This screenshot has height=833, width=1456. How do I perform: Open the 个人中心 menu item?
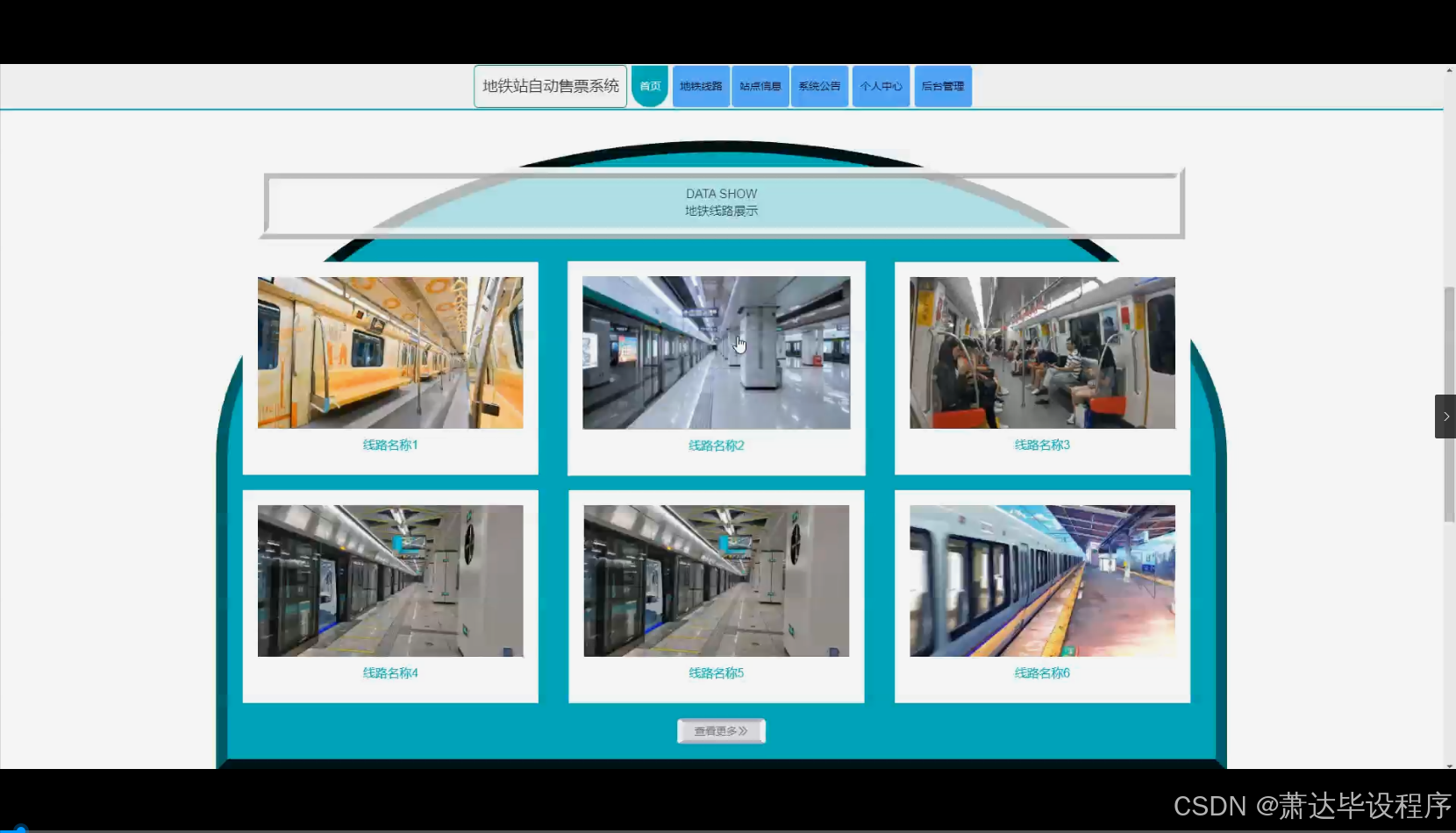881,86
